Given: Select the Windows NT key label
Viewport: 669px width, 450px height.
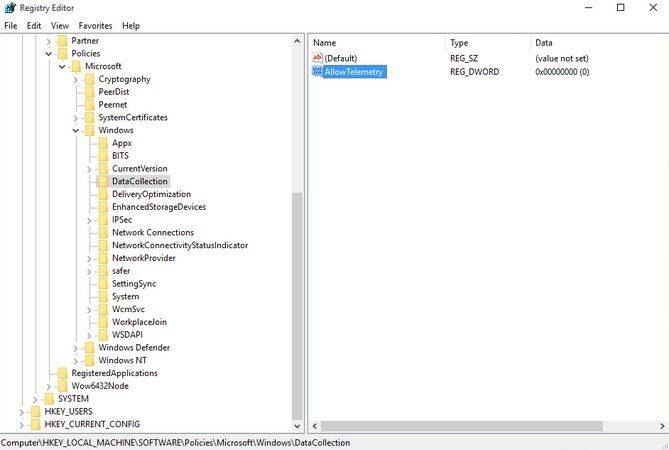Looking at the screenshot, I should coord(122,360).
